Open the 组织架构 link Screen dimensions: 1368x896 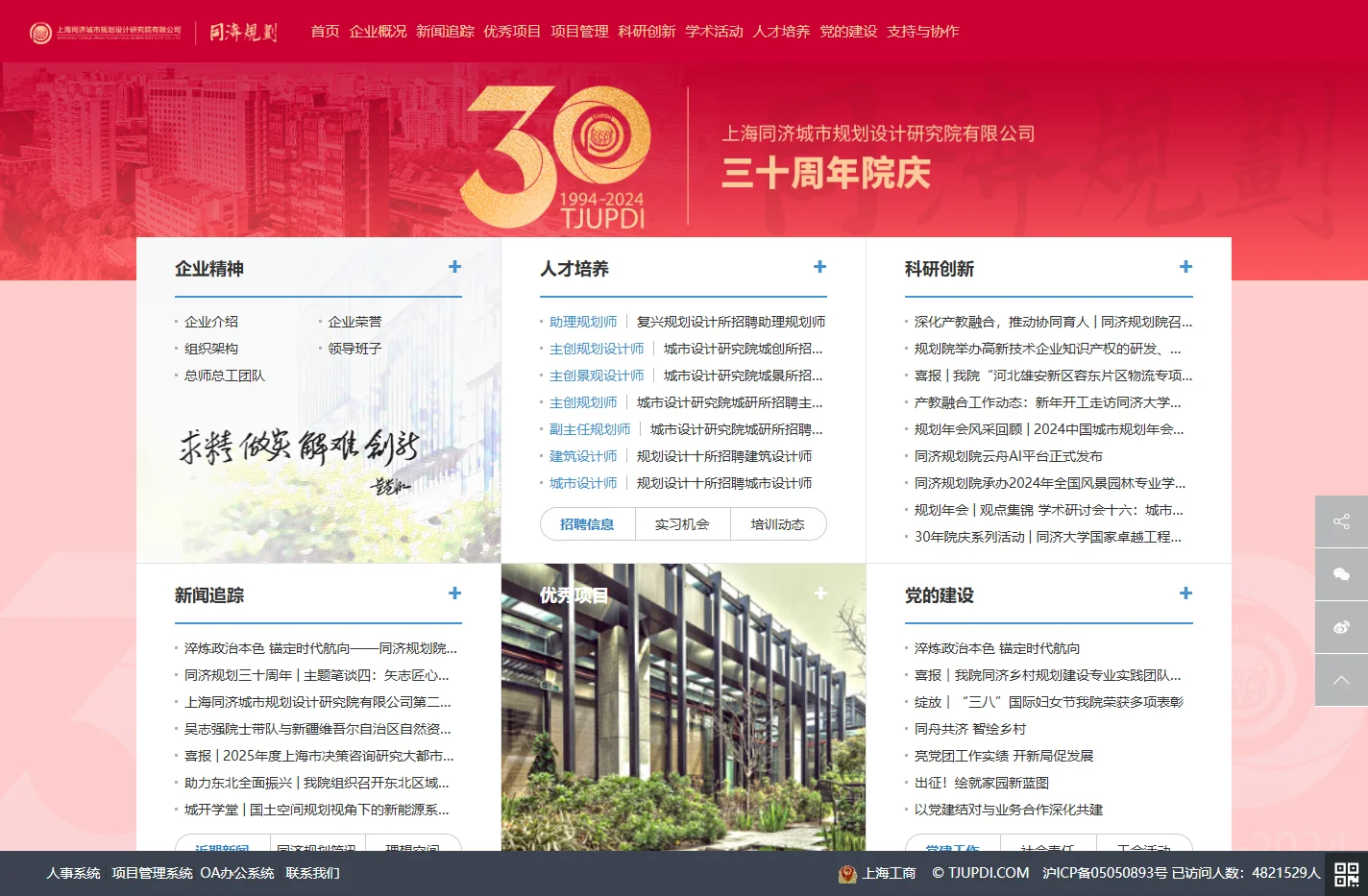click(210, 349)
